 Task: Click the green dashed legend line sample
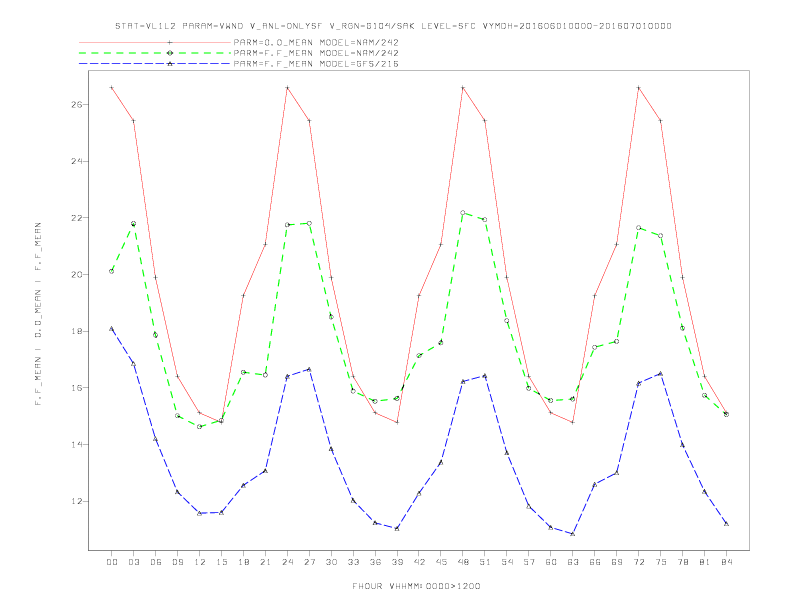coord(155,53)
